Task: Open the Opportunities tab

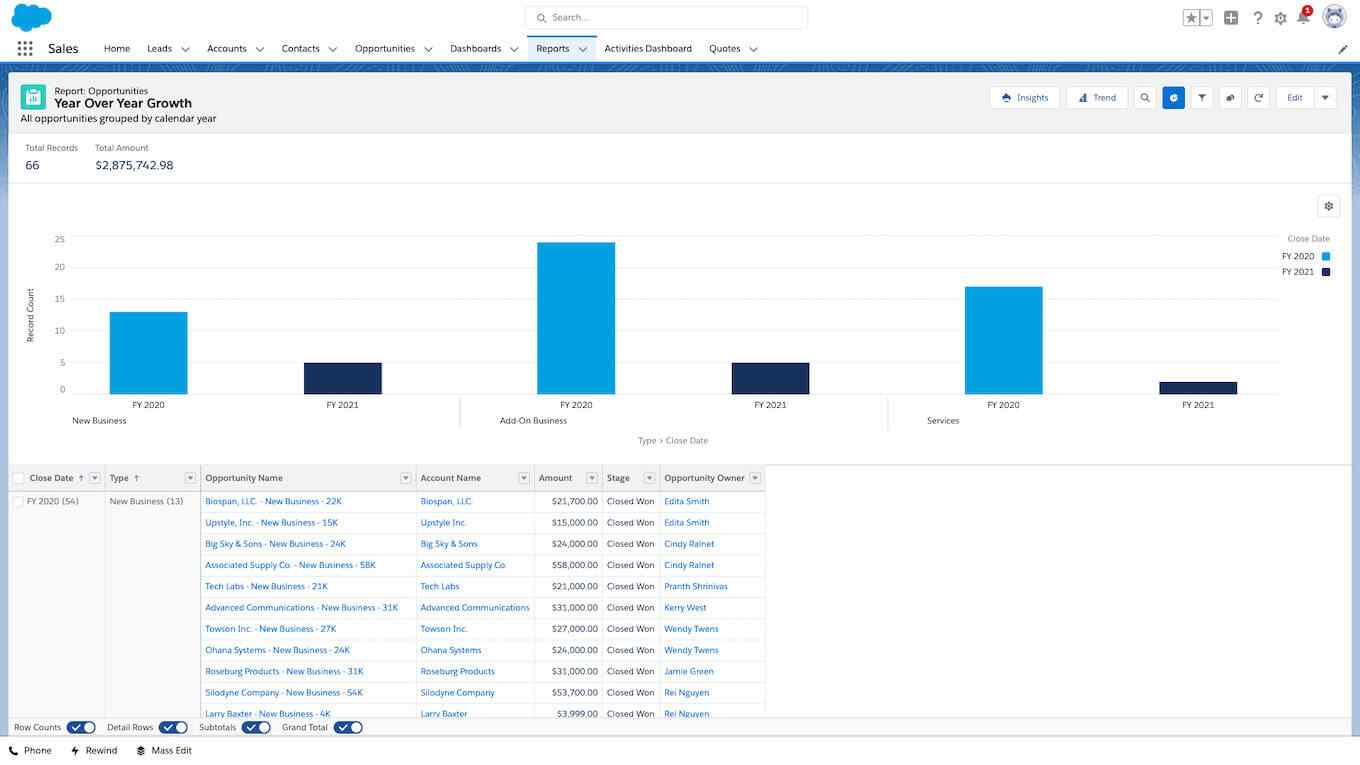Action: [x=385, y=48]
